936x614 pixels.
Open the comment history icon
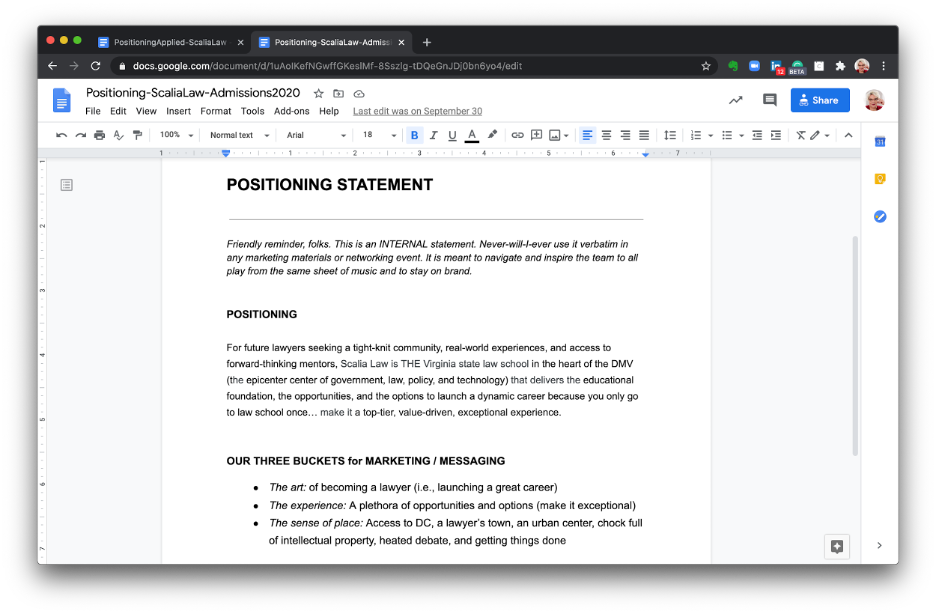[770, 100]
